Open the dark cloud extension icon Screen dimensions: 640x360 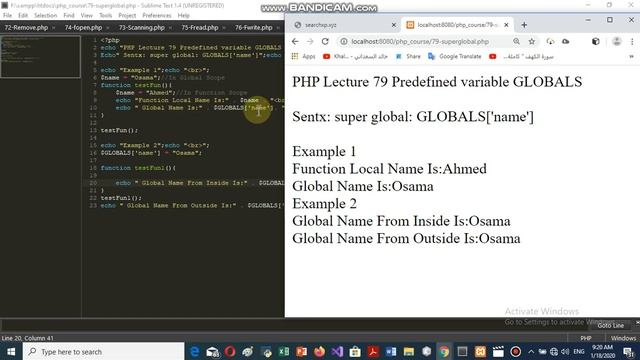pyautogui.click(x=566, y=41)
